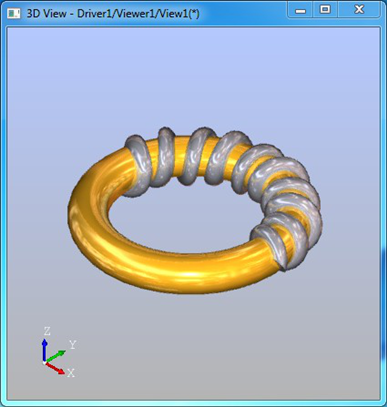Close the 3D View window
The image size is (387, 407).
(x=359, y=10)
